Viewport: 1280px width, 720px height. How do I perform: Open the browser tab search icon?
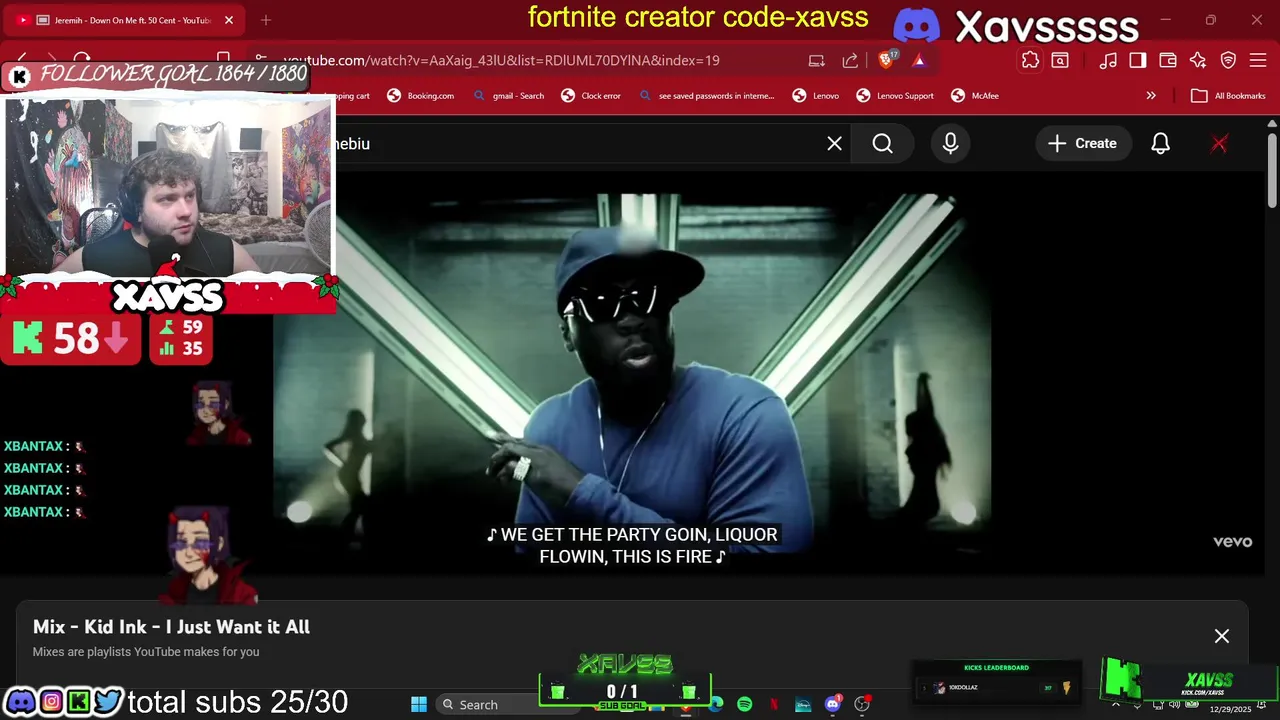[x=1060, y=60]
